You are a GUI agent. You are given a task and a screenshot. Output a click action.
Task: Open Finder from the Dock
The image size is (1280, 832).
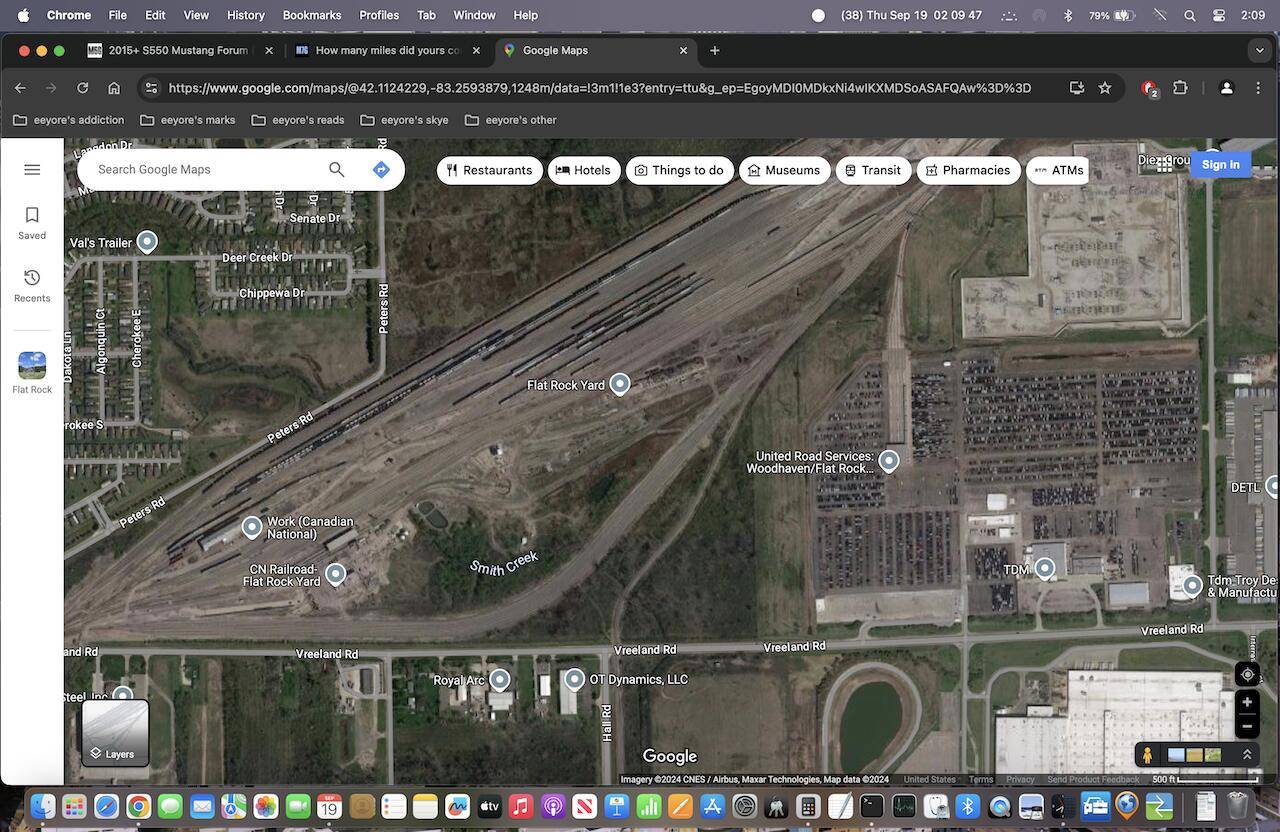42,806
